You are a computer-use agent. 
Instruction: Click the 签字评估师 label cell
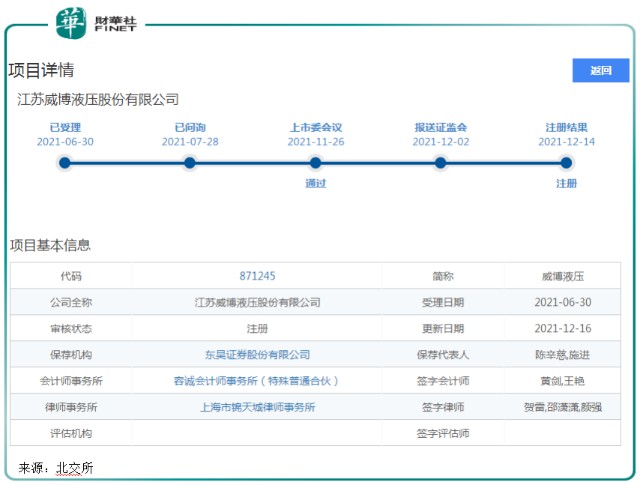pyautogui.click(x=443, y=433)
